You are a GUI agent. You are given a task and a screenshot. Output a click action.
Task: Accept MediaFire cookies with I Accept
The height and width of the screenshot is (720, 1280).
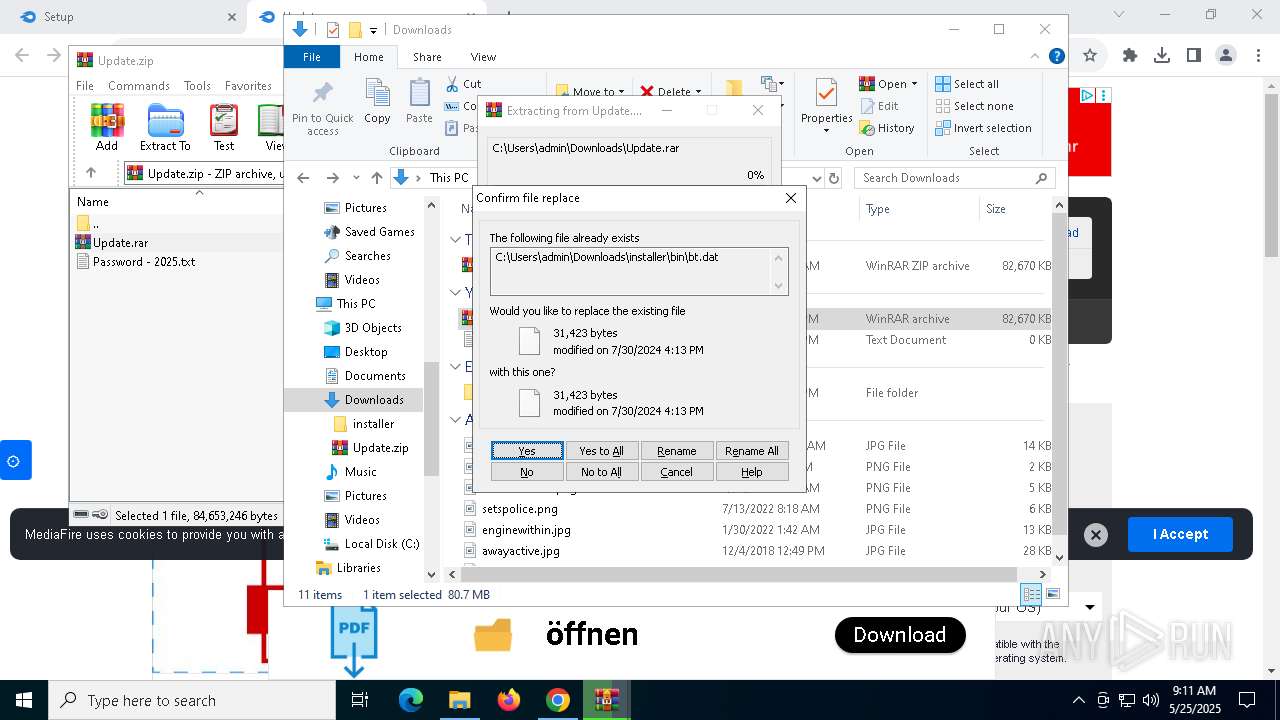point(1180,534)
